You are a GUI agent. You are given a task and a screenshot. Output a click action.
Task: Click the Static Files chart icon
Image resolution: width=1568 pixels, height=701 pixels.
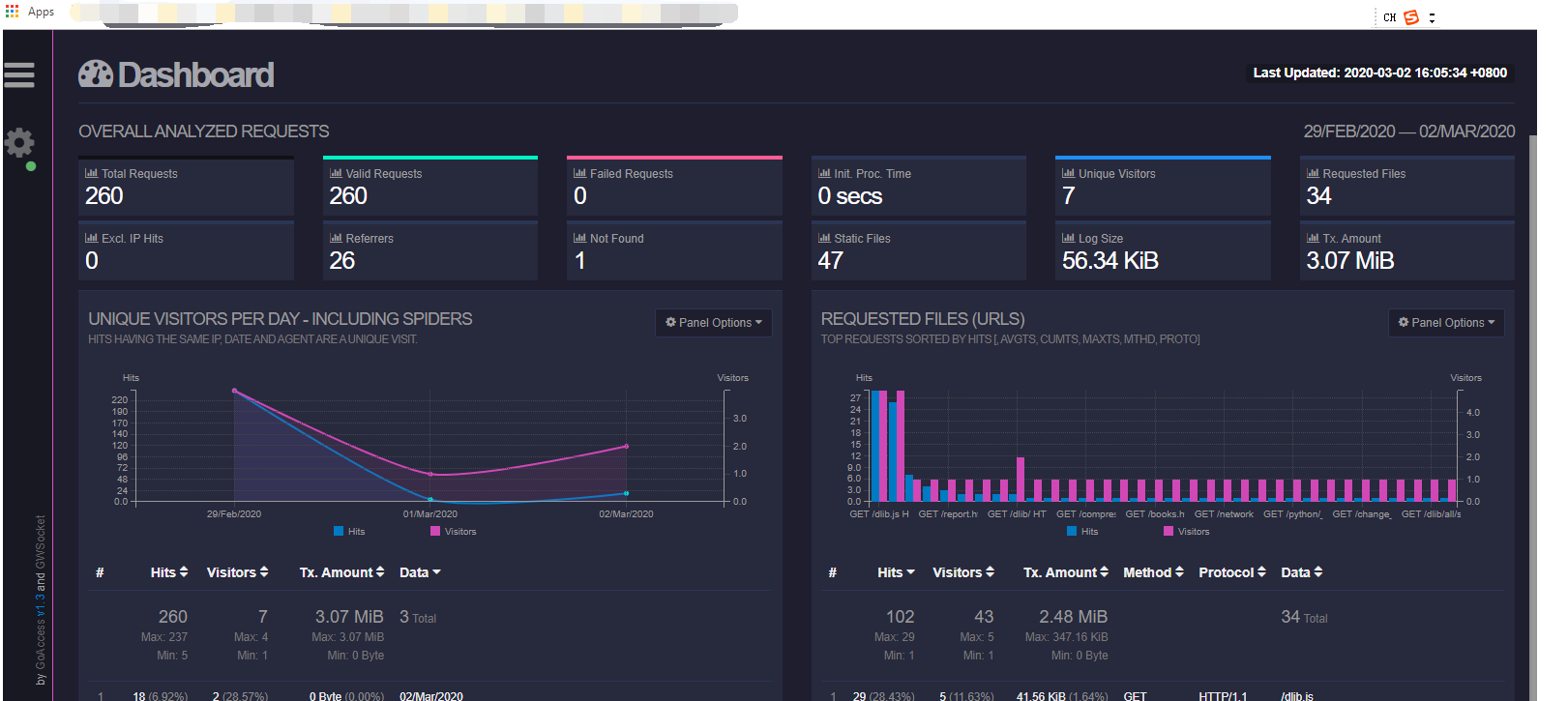[x=824, y=238]
